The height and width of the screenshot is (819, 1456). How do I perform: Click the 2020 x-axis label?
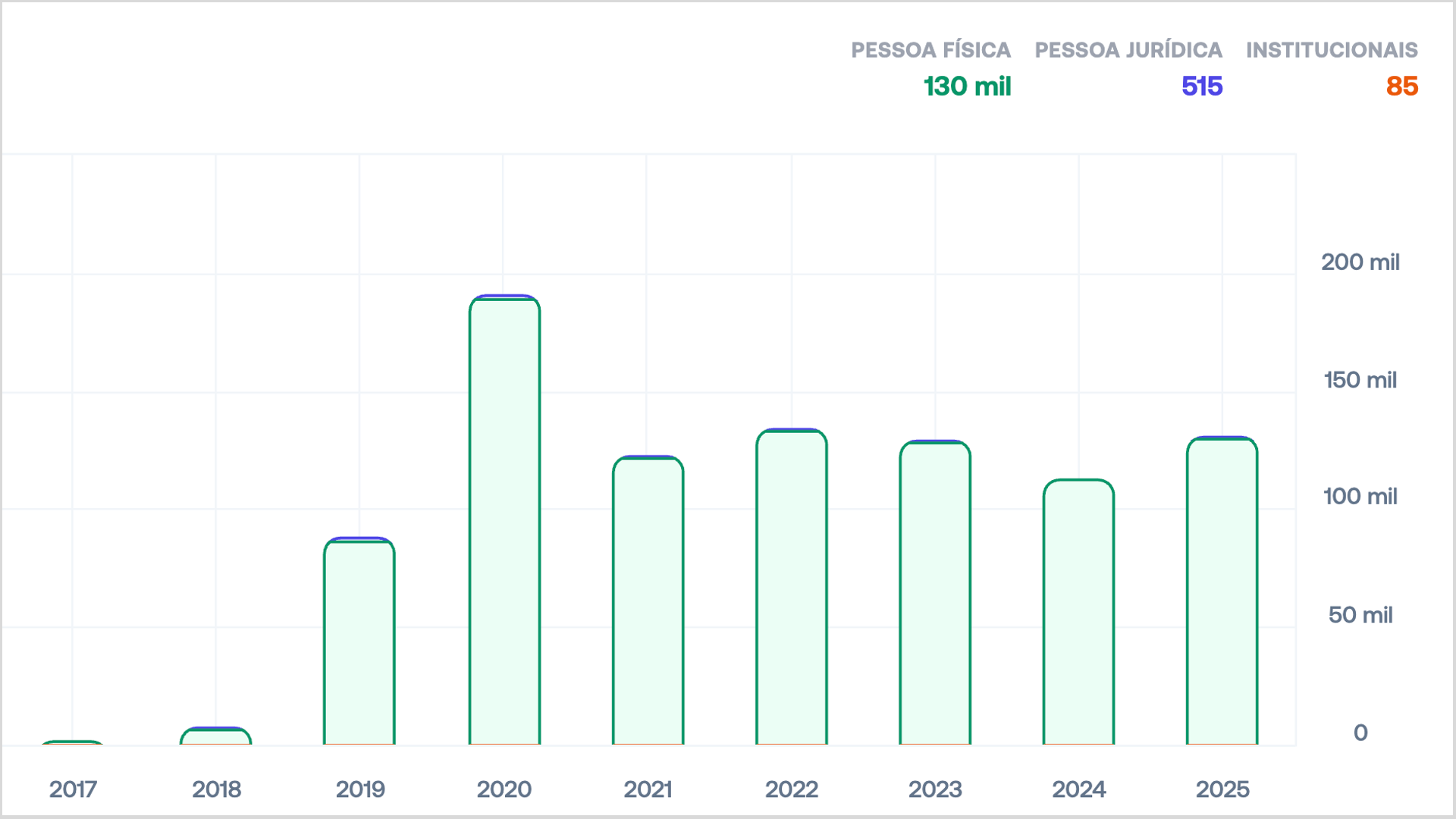click(504, 789)
